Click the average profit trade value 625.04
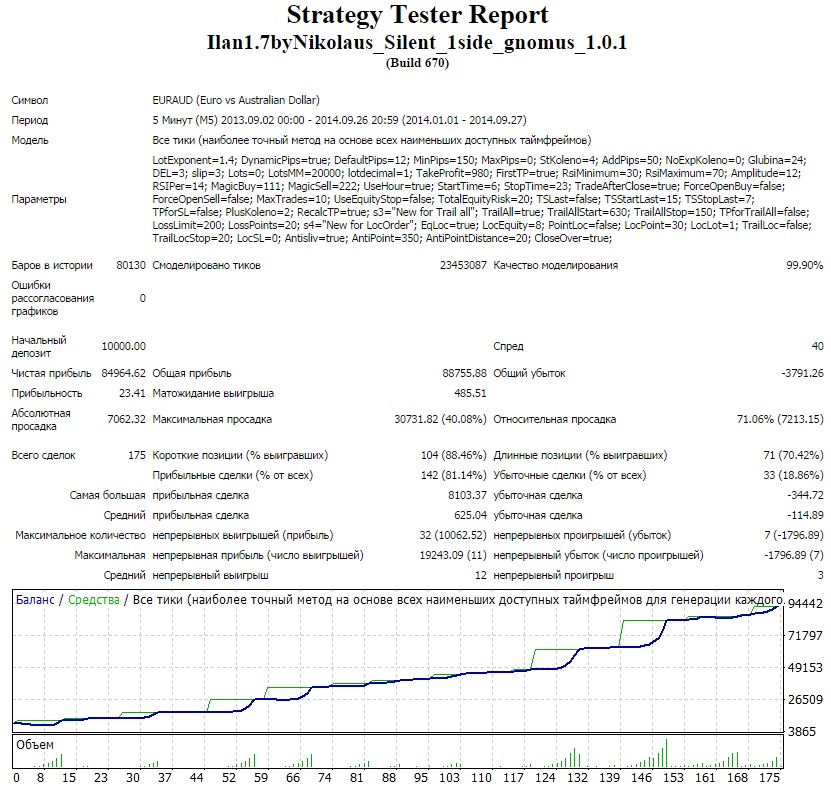The image size is (831, 786). [470, 516]
